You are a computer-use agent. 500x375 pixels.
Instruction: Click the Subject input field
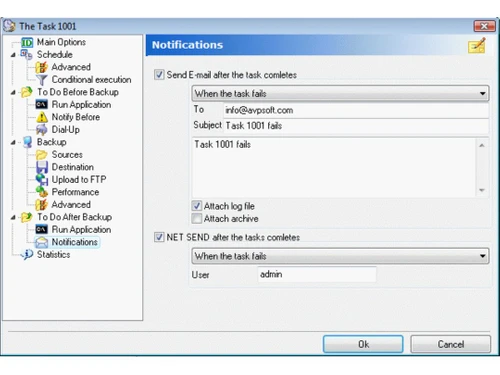[x=356, y=126]
